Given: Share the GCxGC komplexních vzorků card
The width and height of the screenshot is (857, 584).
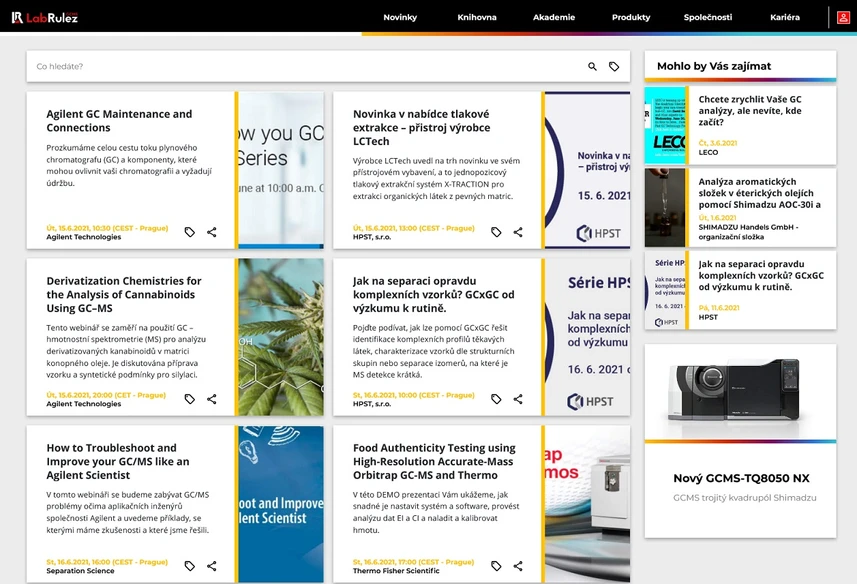Looking at the screenshot, I should (x=518, y=399).
